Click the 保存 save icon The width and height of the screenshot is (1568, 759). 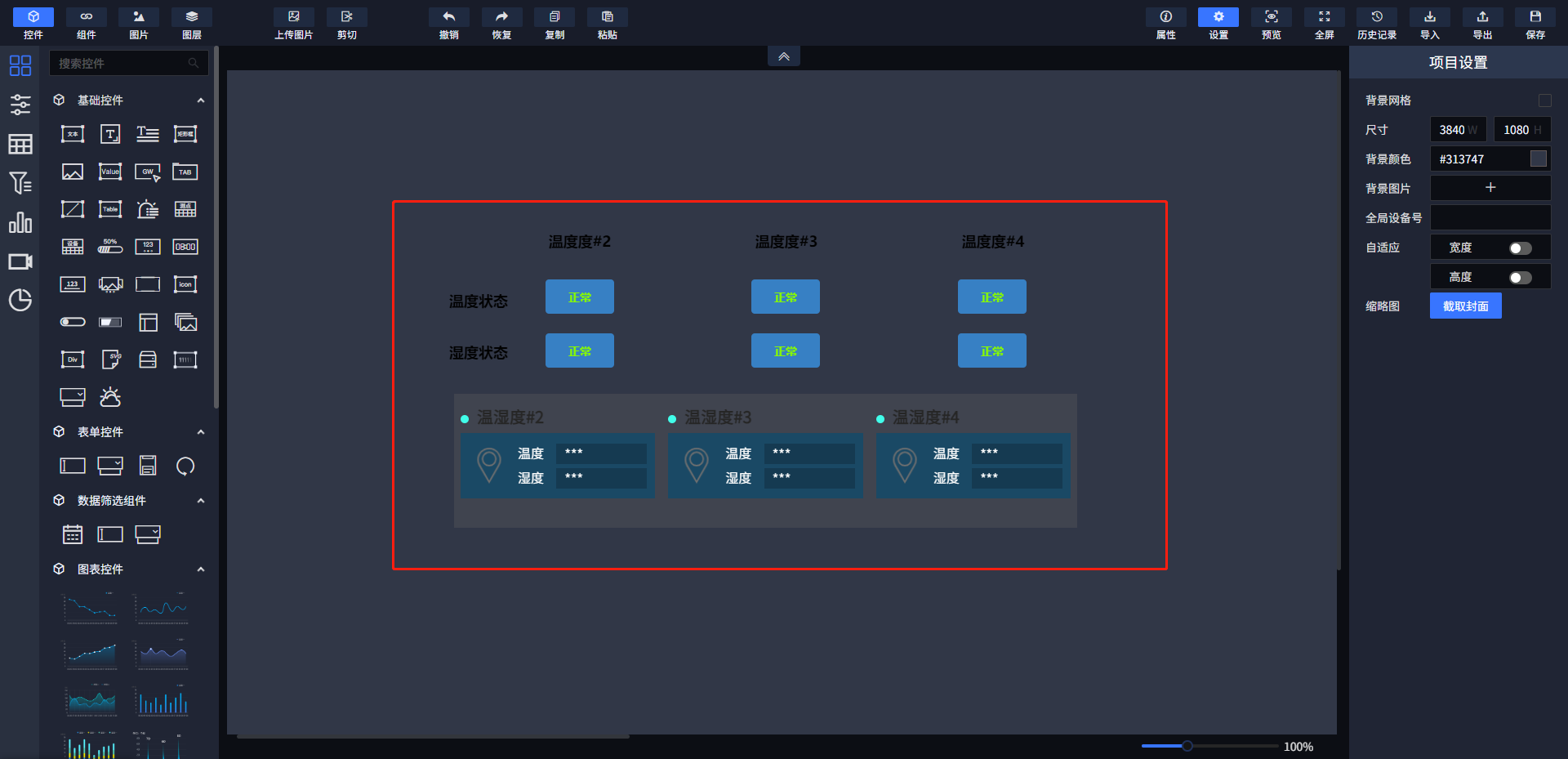pos(1535,17)
